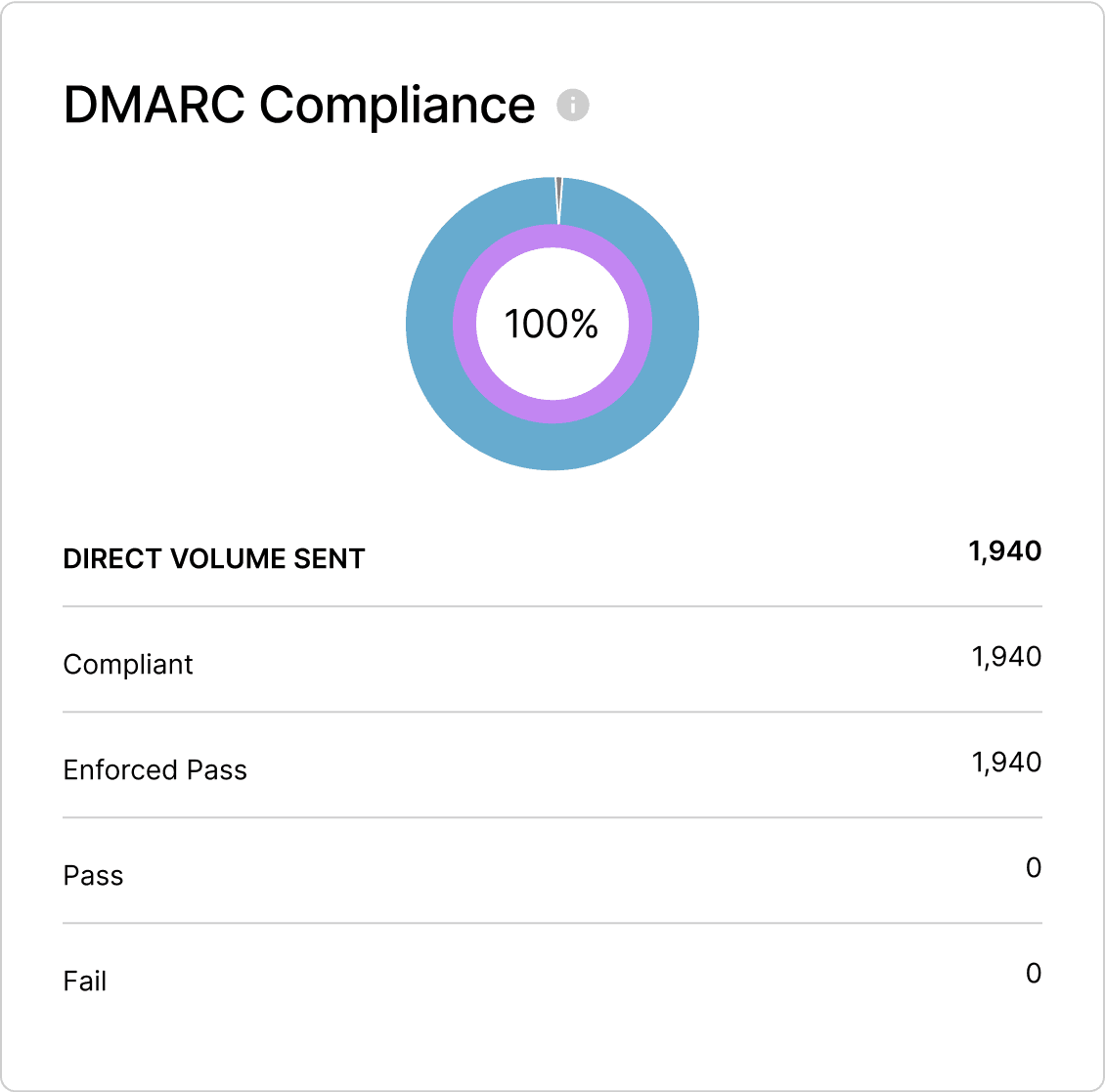
Task: Click the blue outer donut ring
Action: click(x=430, y=323)
